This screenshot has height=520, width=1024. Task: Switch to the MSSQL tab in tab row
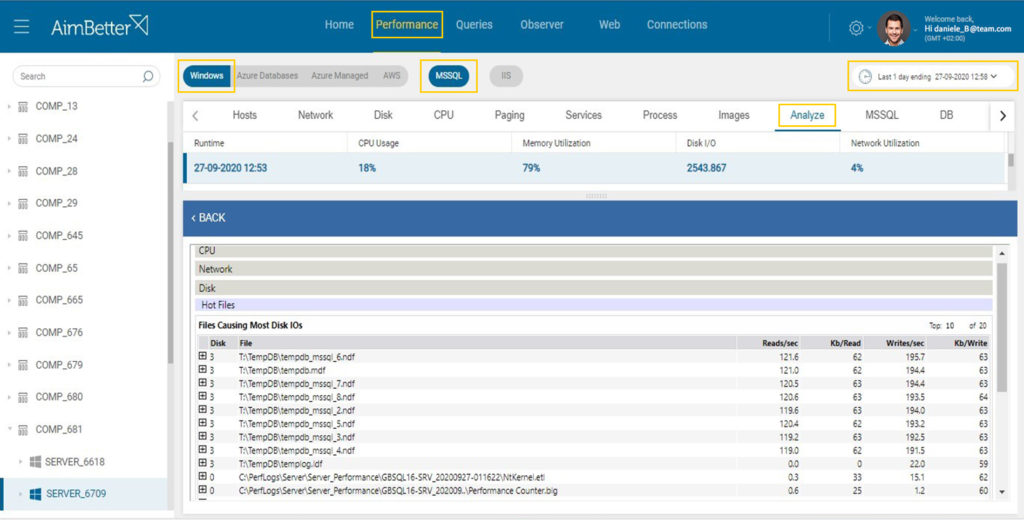(882, 115)
